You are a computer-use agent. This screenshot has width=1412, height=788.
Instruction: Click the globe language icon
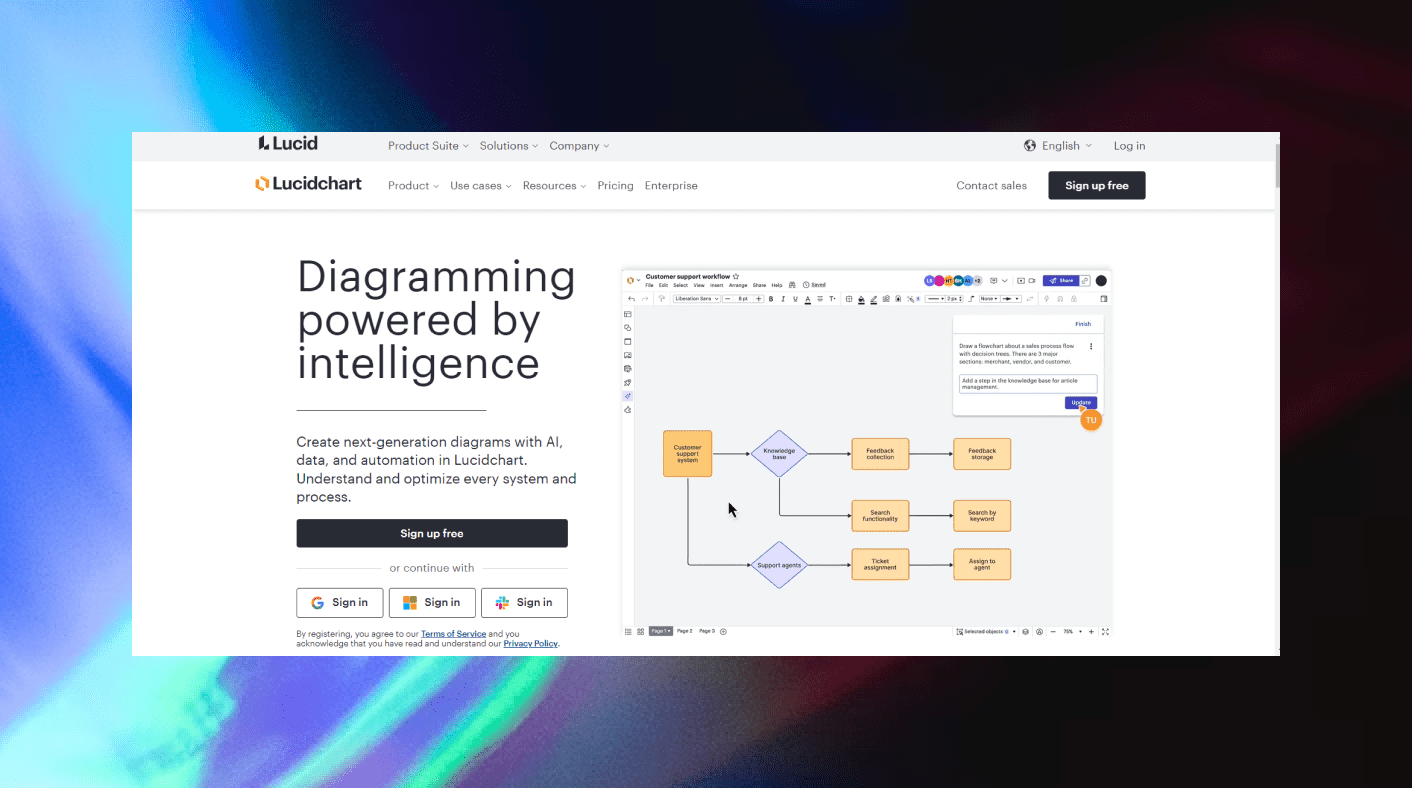coord(1030,146)
